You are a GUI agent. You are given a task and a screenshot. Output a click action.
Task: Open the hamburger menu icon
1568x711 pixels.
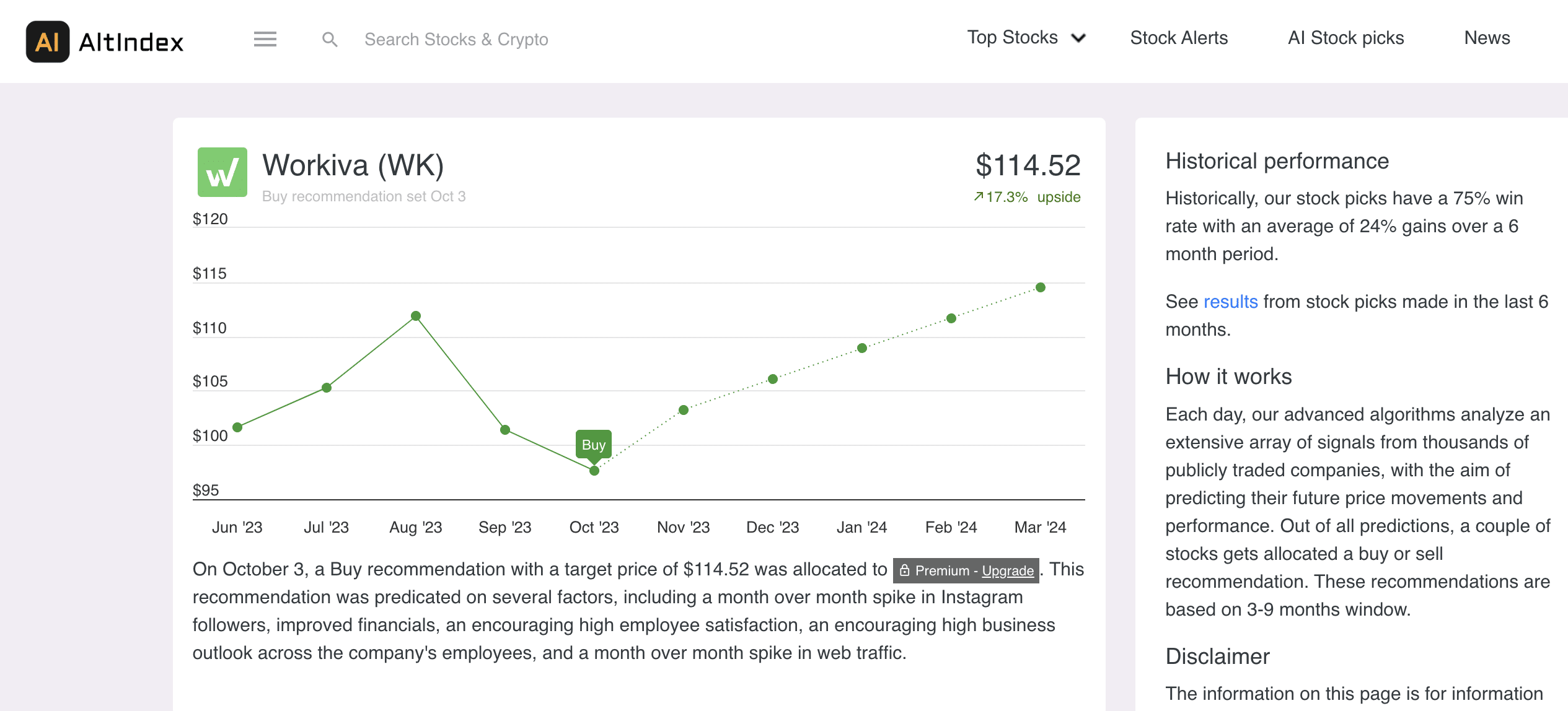265,39
